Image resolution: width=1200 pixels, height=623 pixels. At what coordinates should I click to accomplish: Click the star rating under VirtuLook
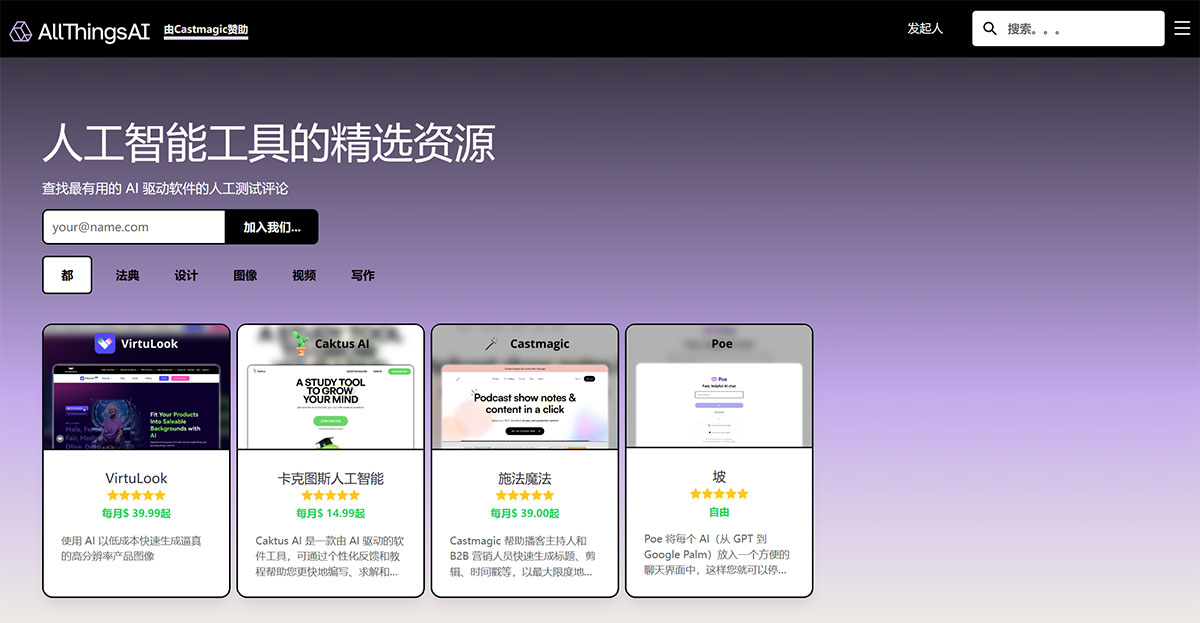coord(135,494)
